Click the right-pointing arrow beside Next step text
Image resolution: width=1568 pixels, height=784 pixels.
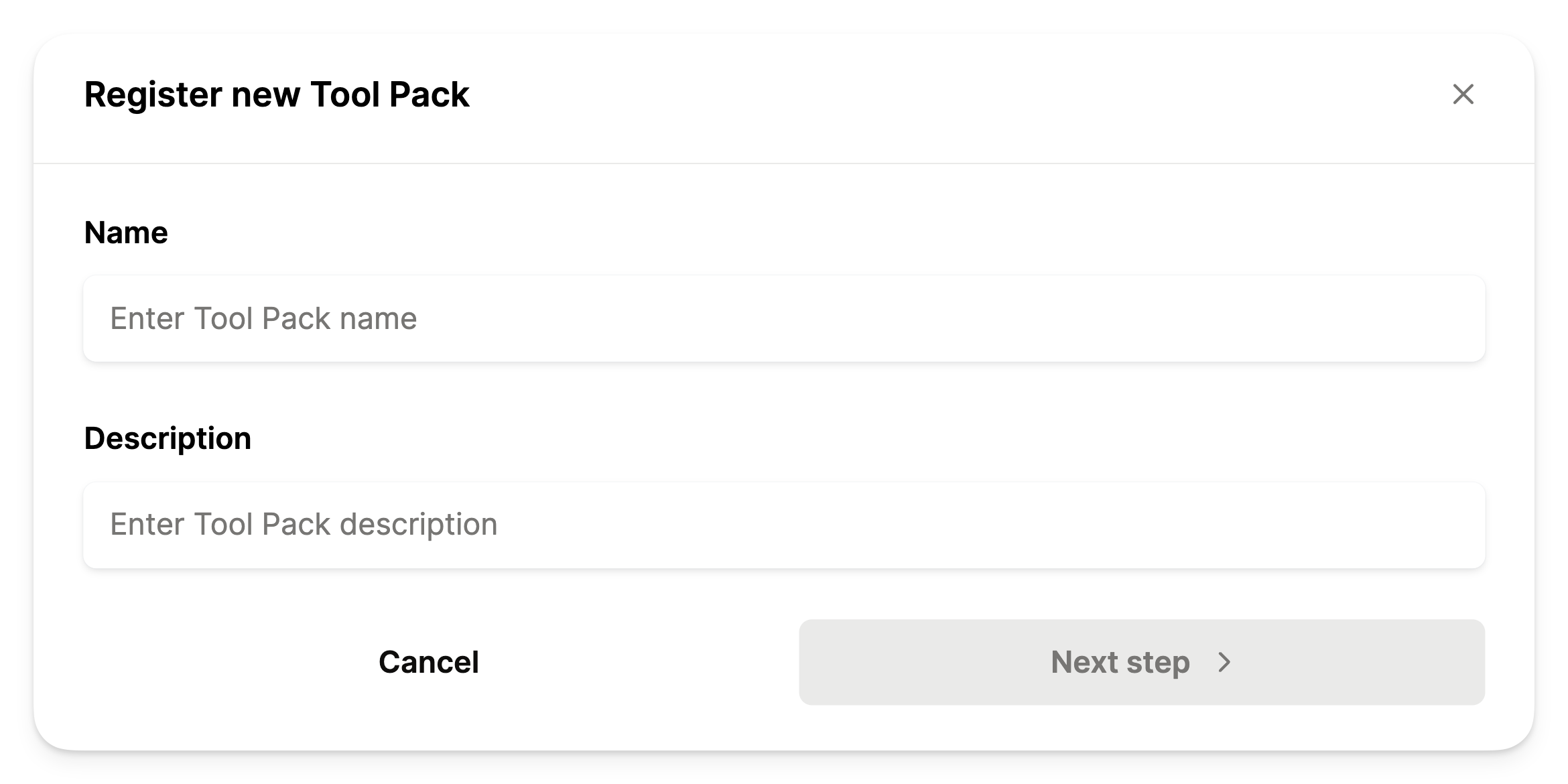click(1226, 662)
